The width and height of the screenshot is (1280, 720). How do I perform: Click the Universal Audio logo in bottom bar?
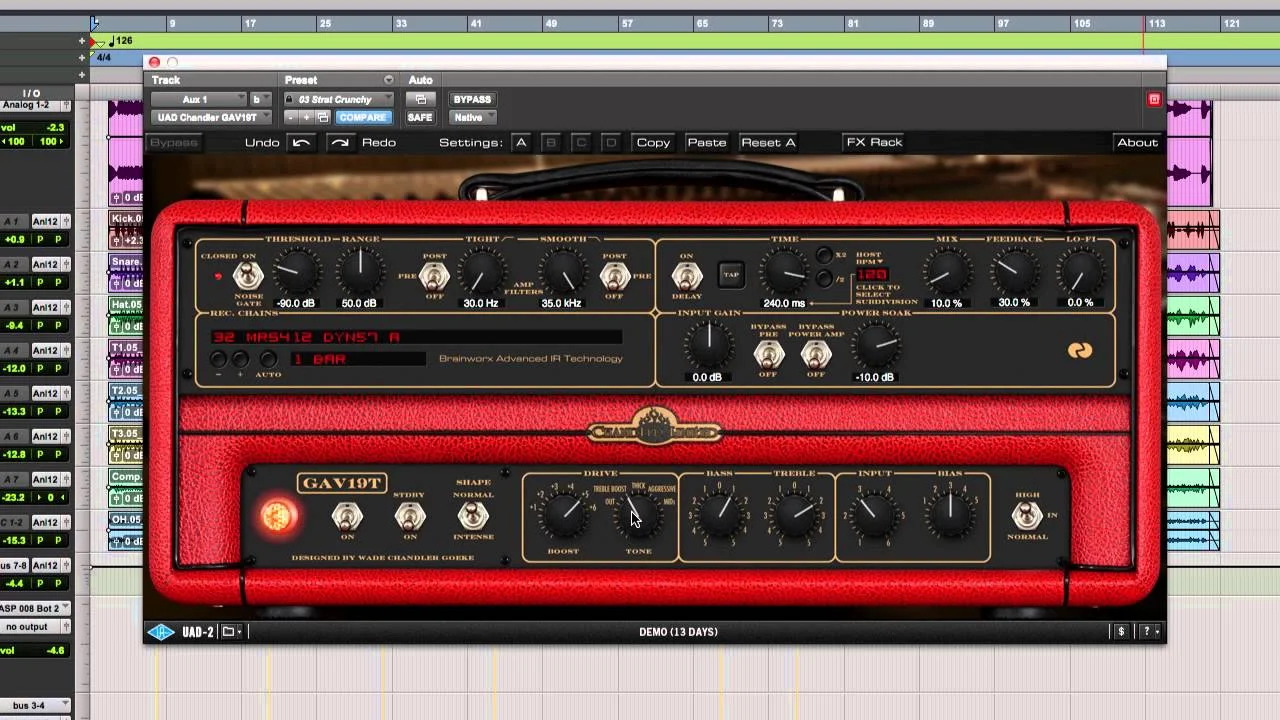[163, 631]
